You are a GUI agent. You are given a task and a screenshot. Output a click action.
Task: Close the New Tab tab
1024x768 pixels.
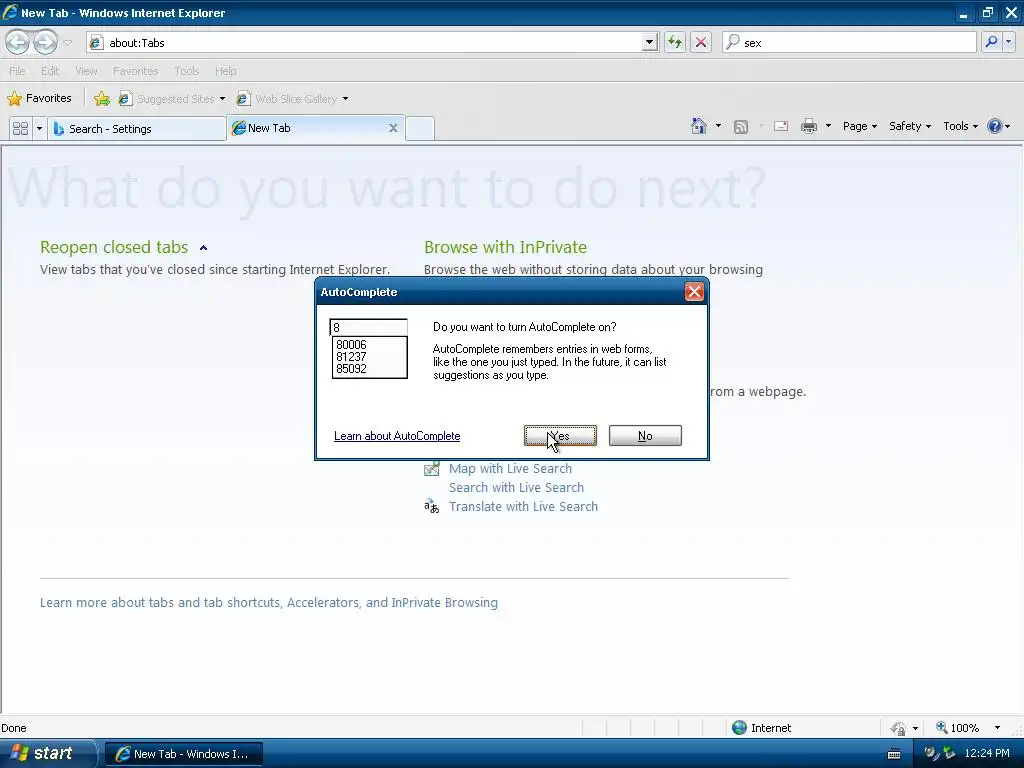pos(393,128)
